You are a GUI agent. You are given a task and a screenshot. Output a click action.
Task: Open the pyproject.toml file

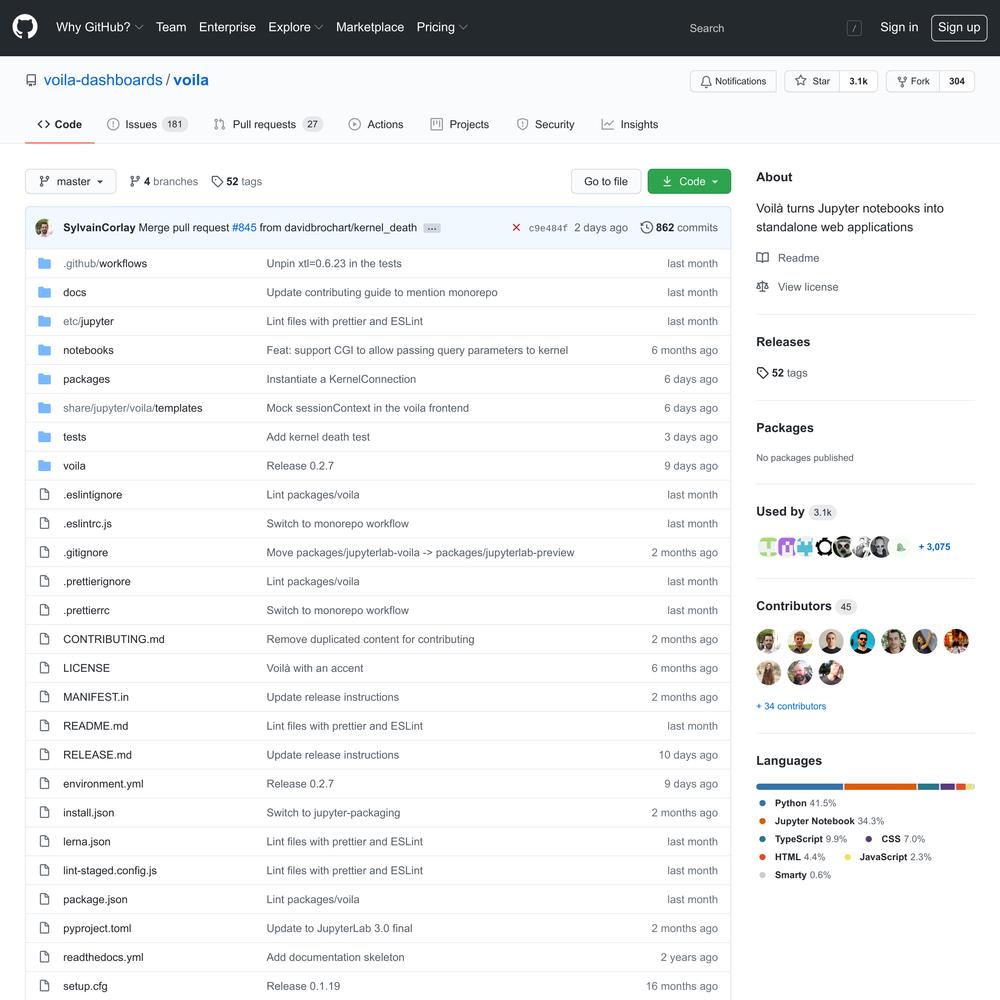point(97,929)
